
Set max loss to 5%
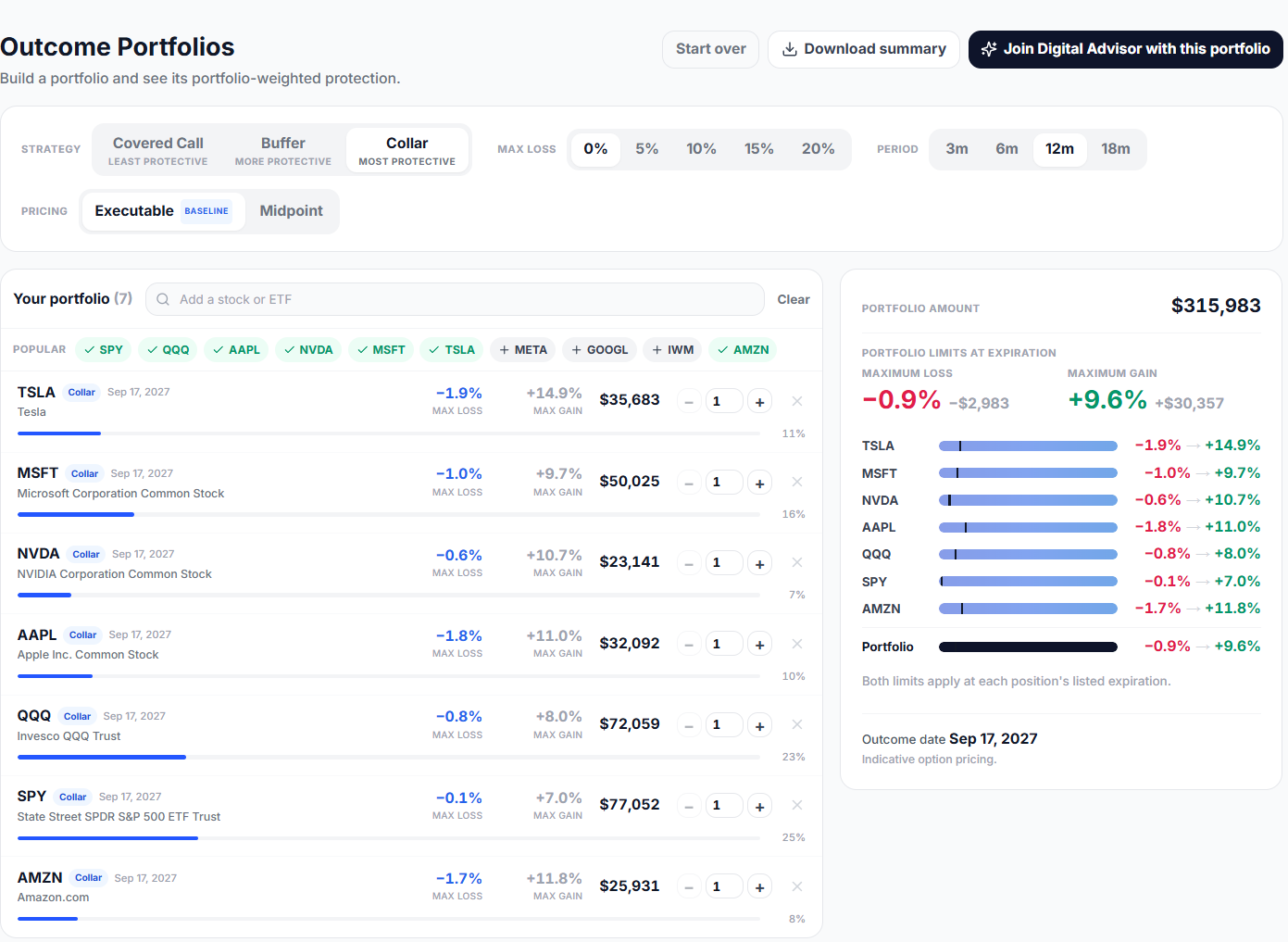click(x=647, y=149)
